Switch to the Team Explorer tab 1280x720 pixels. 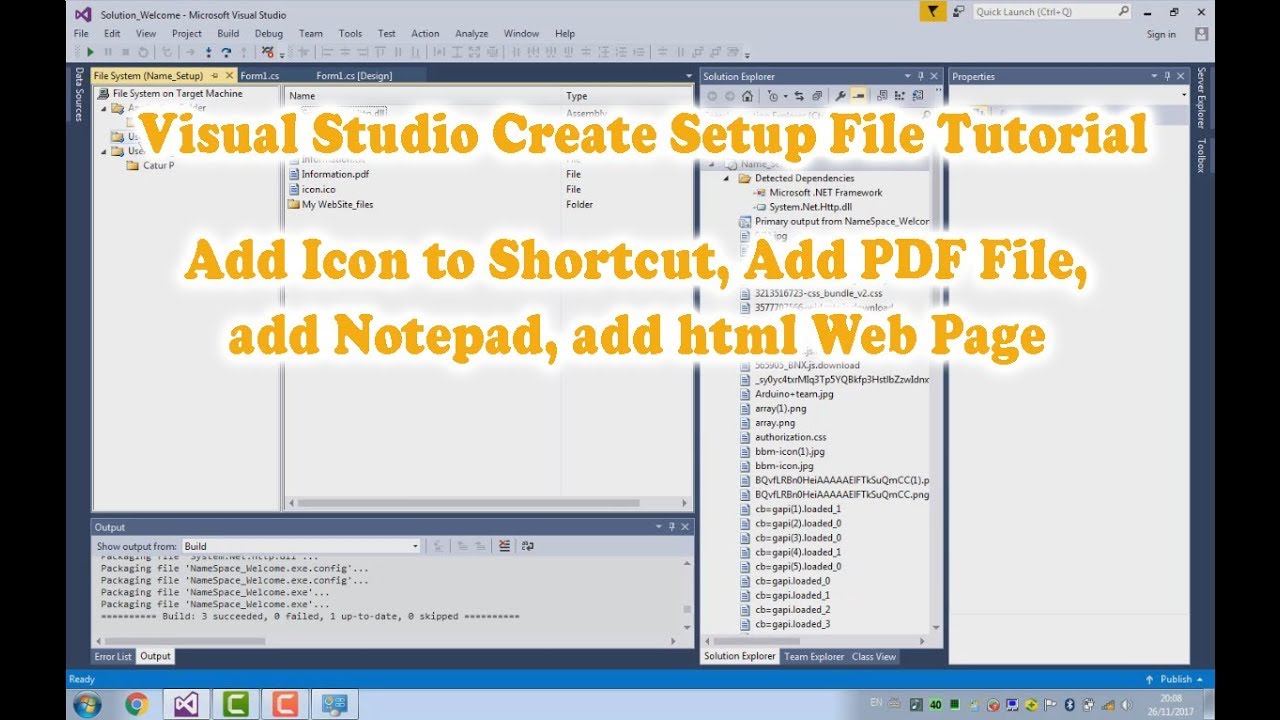pos(814,657)
